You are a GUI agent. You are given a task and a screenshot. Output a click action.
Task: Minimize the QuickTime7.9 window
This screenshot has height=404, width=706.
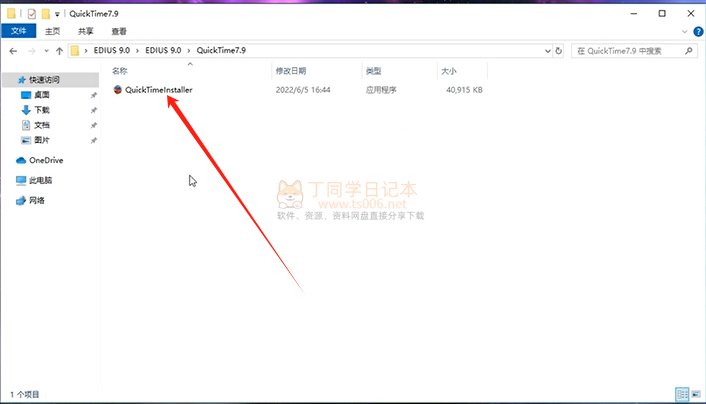coord(634,14)
